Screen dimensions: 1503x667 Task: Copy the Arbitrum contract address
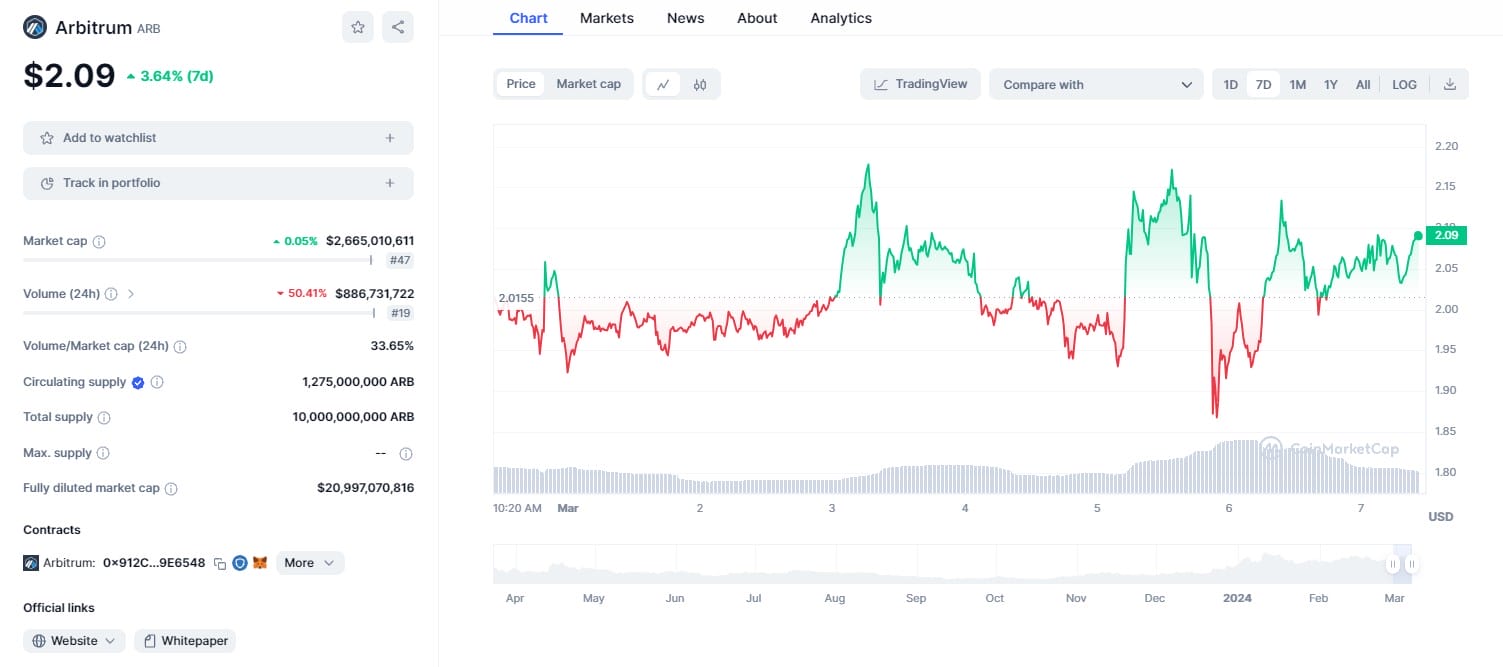point(219,563)
